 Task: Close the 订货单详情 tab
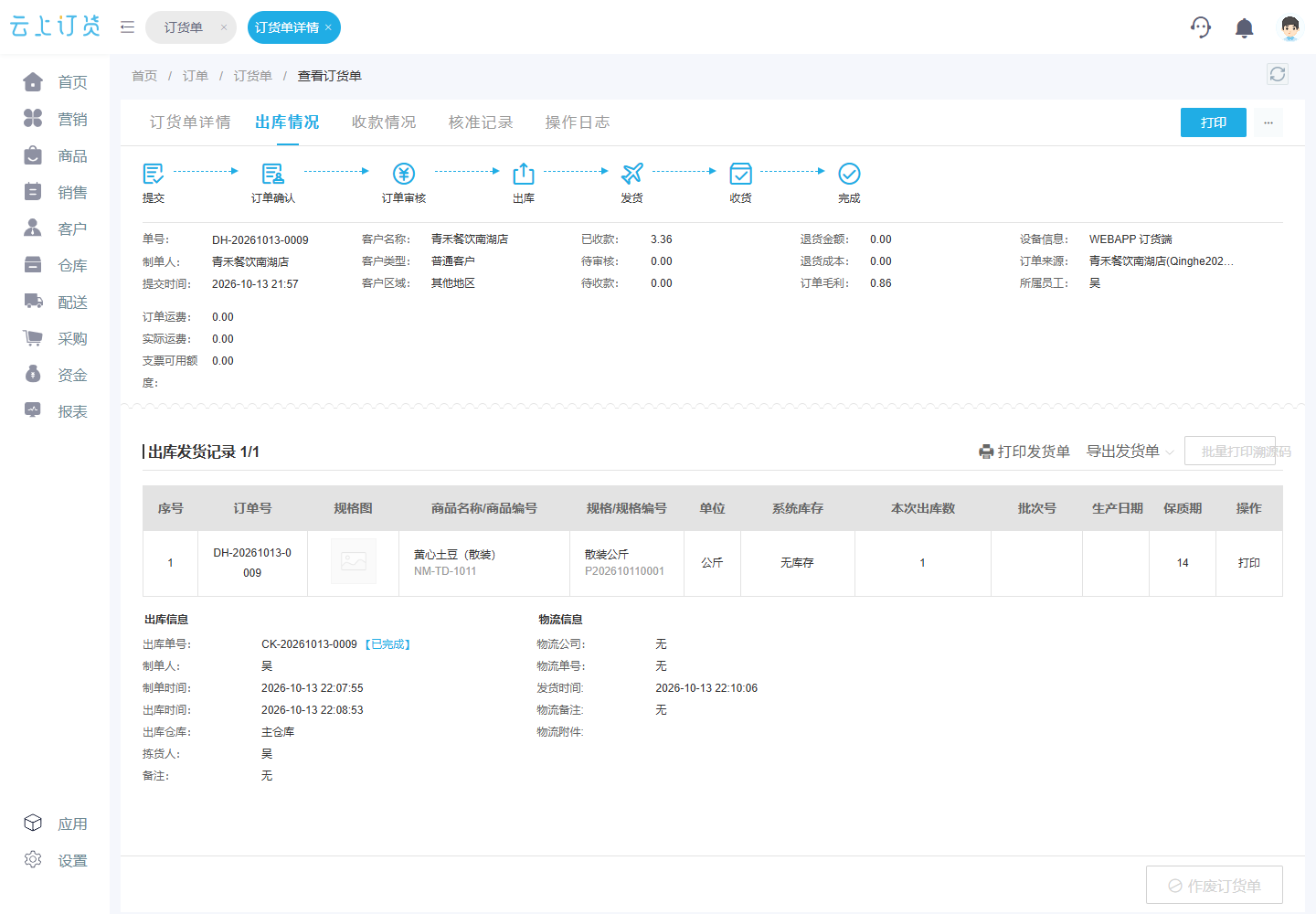(x=328, y=27)
